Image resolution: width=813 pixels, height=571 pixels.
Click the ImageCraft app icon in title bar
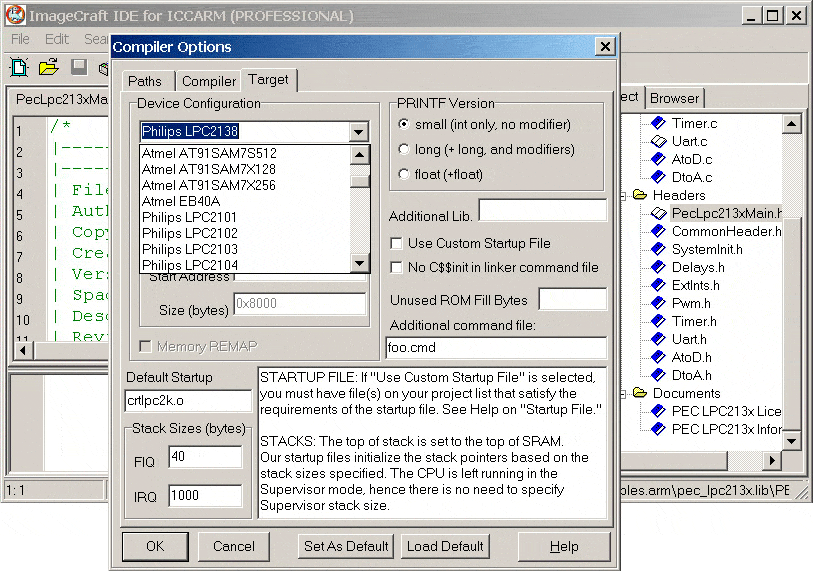point(15,15)
